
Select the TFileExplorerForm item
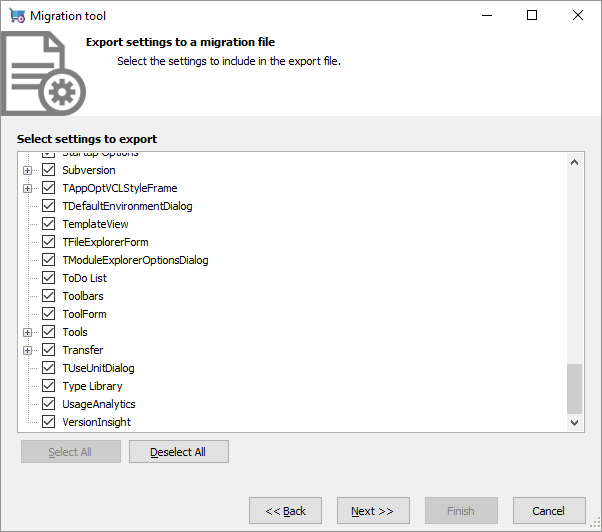coord(105,242)
